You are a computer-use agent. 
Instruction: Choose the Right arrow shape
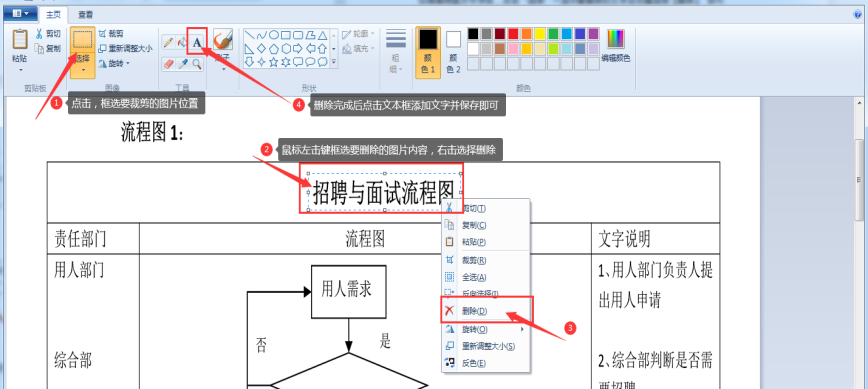click(298, 49)
